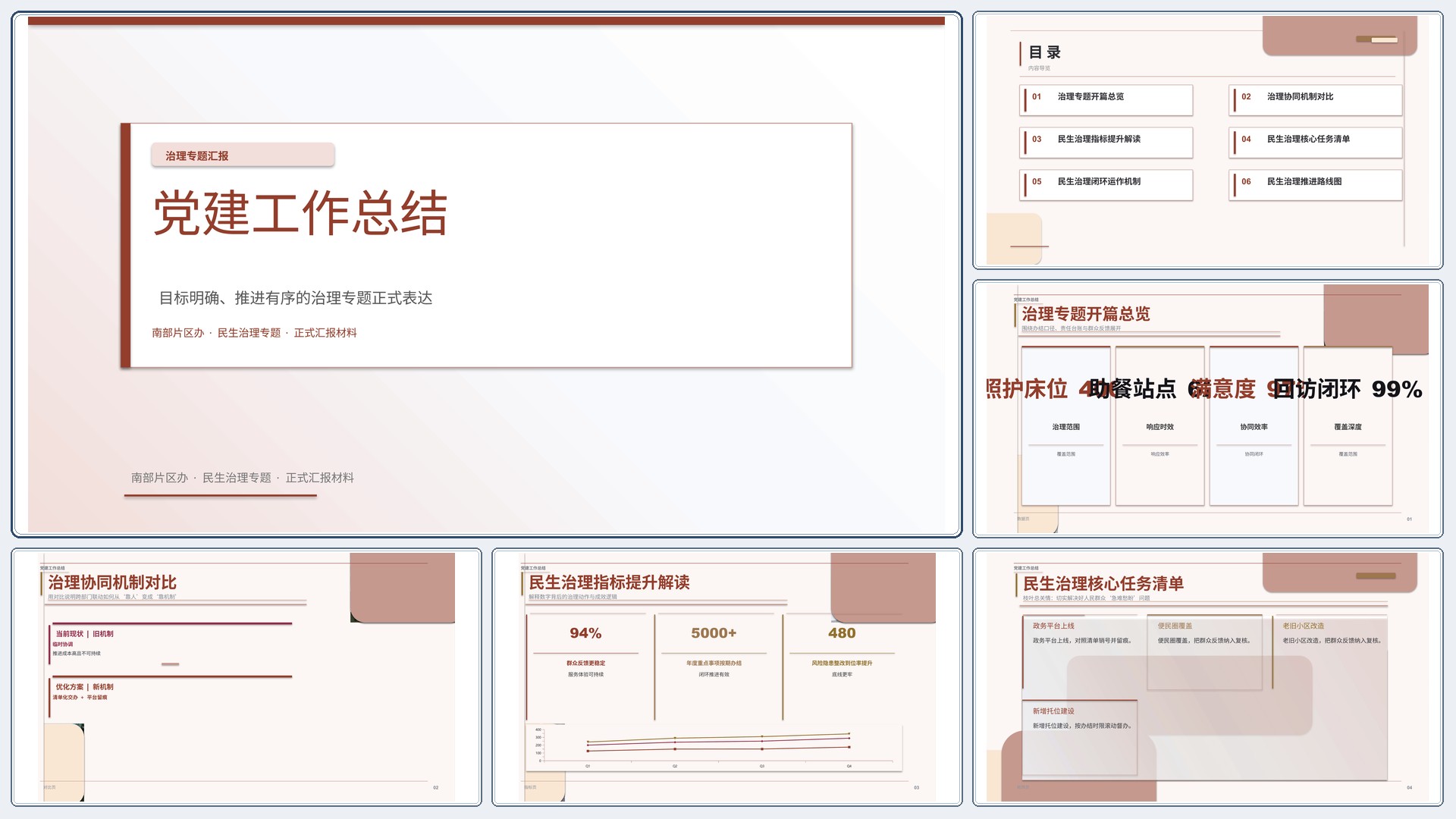
Task: Click the 新增托位建设 task card title
Action: point(1053,711)
